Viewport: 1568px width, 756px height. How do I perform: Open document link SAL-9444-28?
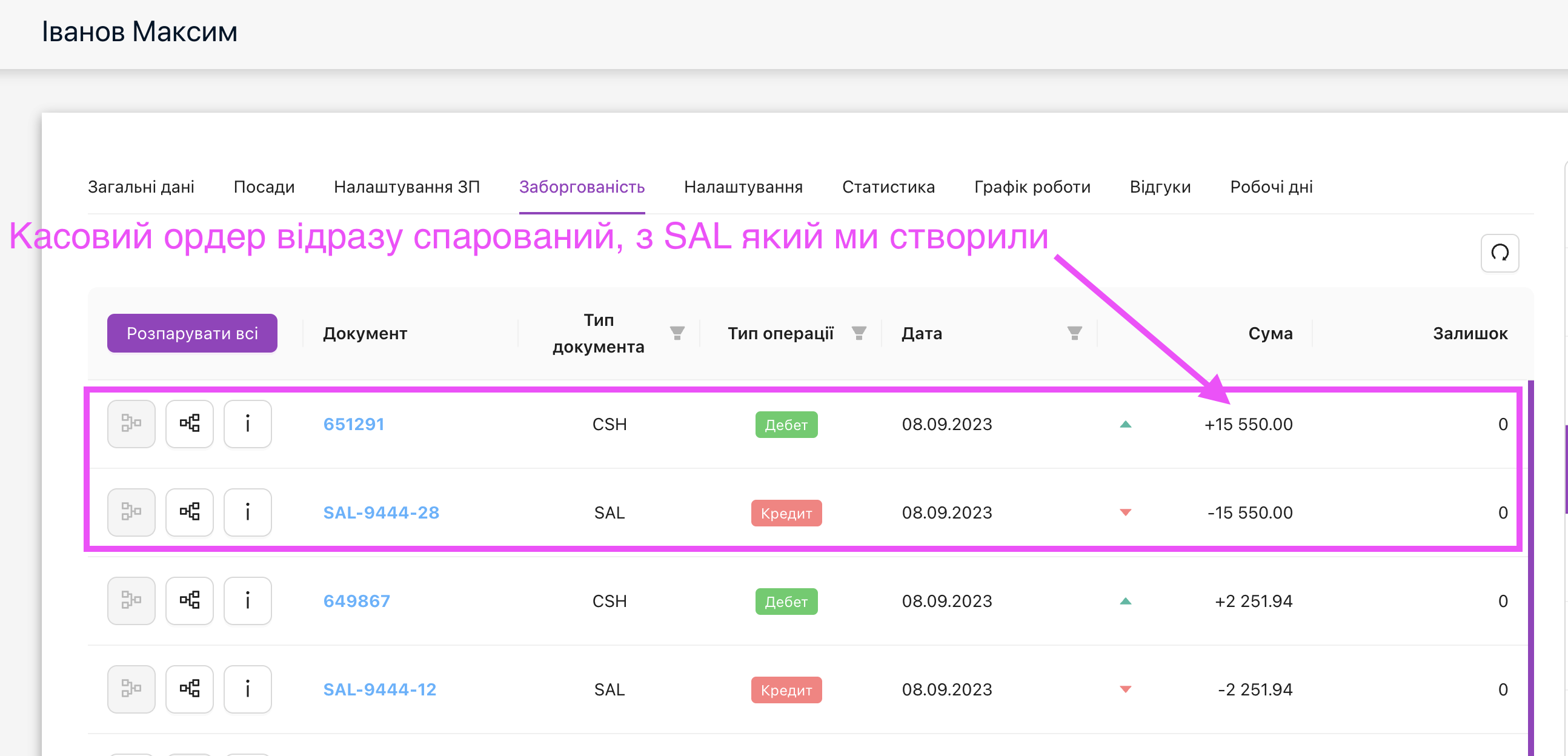(380, 512)
